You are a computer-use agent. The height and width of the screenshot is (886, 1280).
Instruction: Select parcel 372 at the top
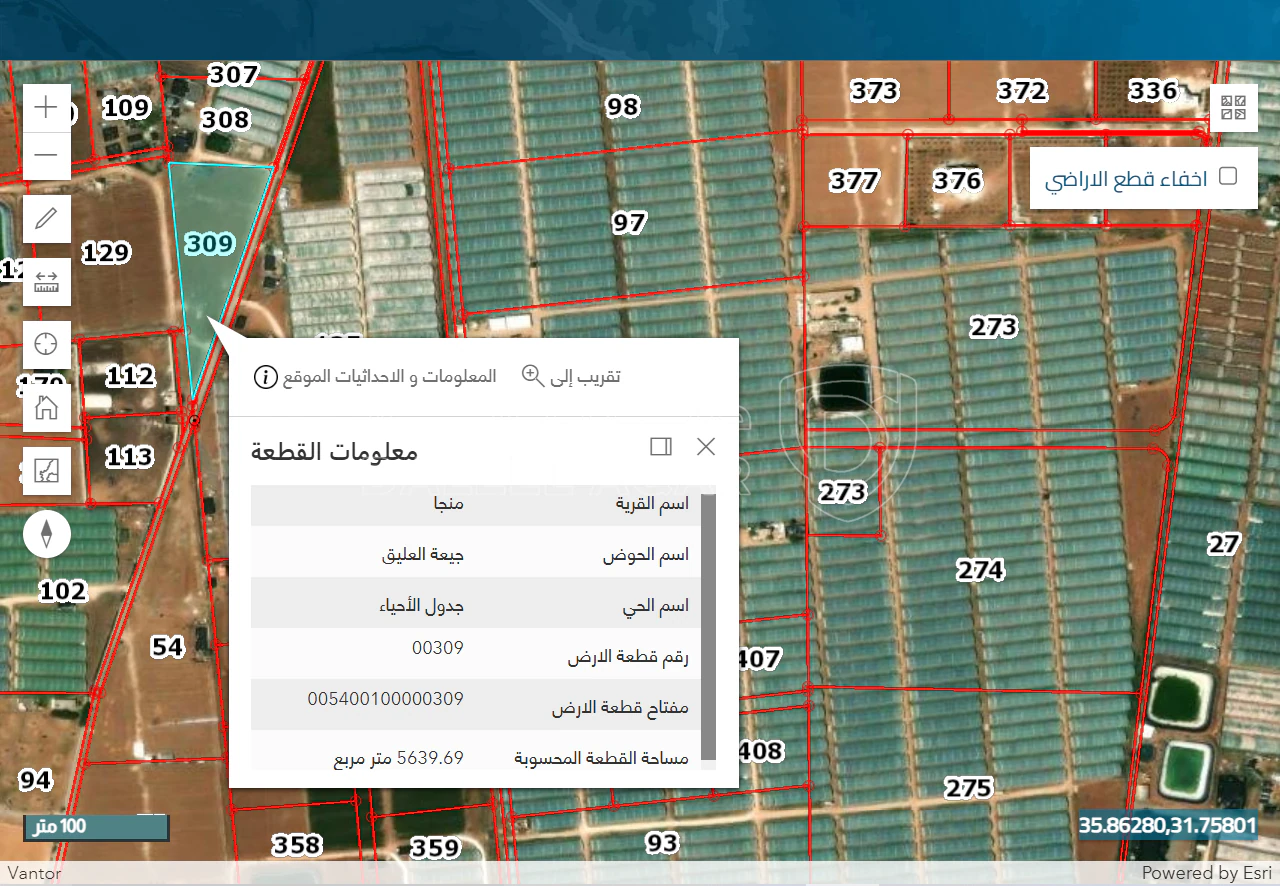click(1022, 91)
